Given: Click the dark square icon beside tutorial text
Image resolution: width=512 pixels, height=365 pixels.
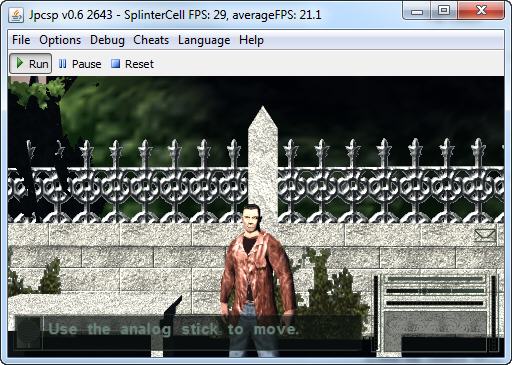Looking at the screenshot, I should 28,332.
